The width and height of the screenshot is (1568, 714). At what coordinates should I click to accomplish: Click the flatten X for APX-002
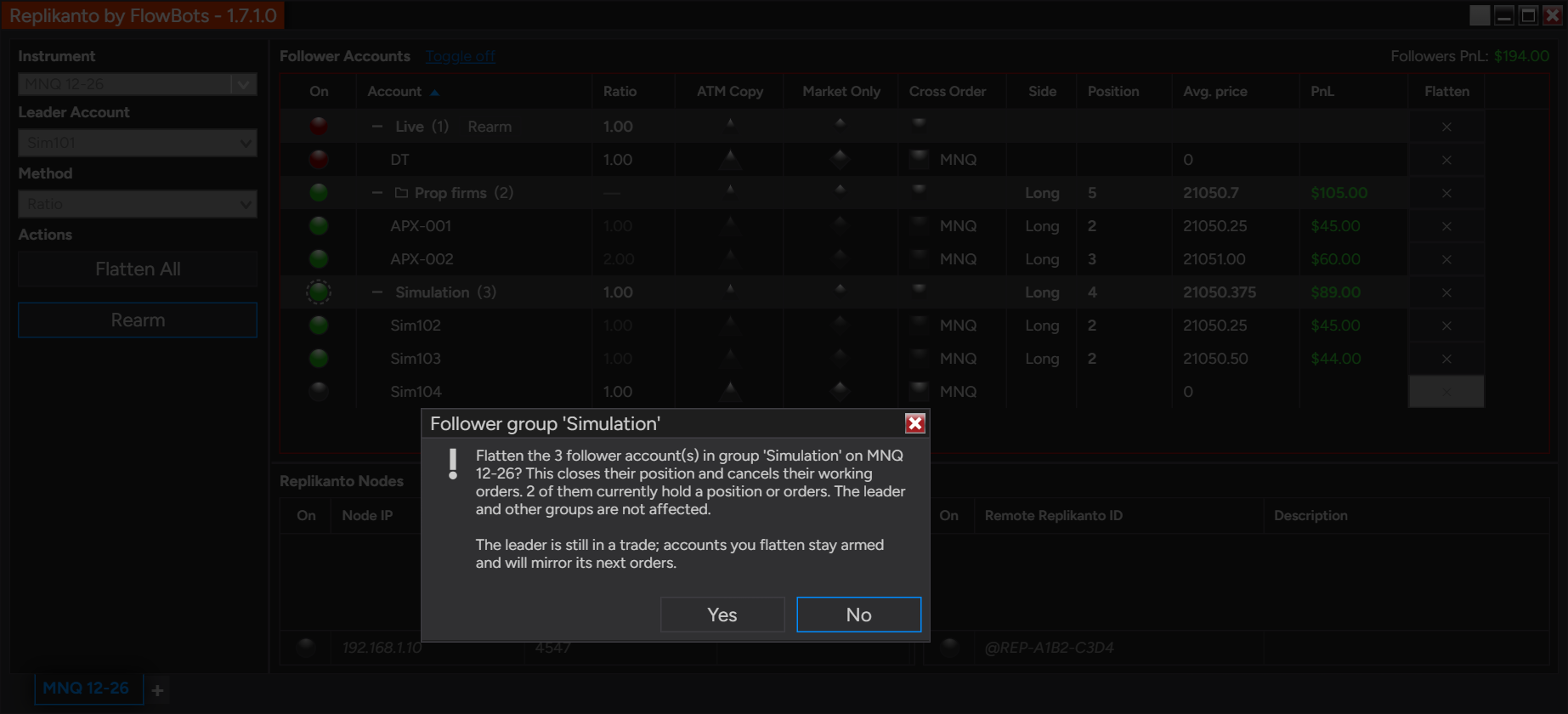point(1446,259)
